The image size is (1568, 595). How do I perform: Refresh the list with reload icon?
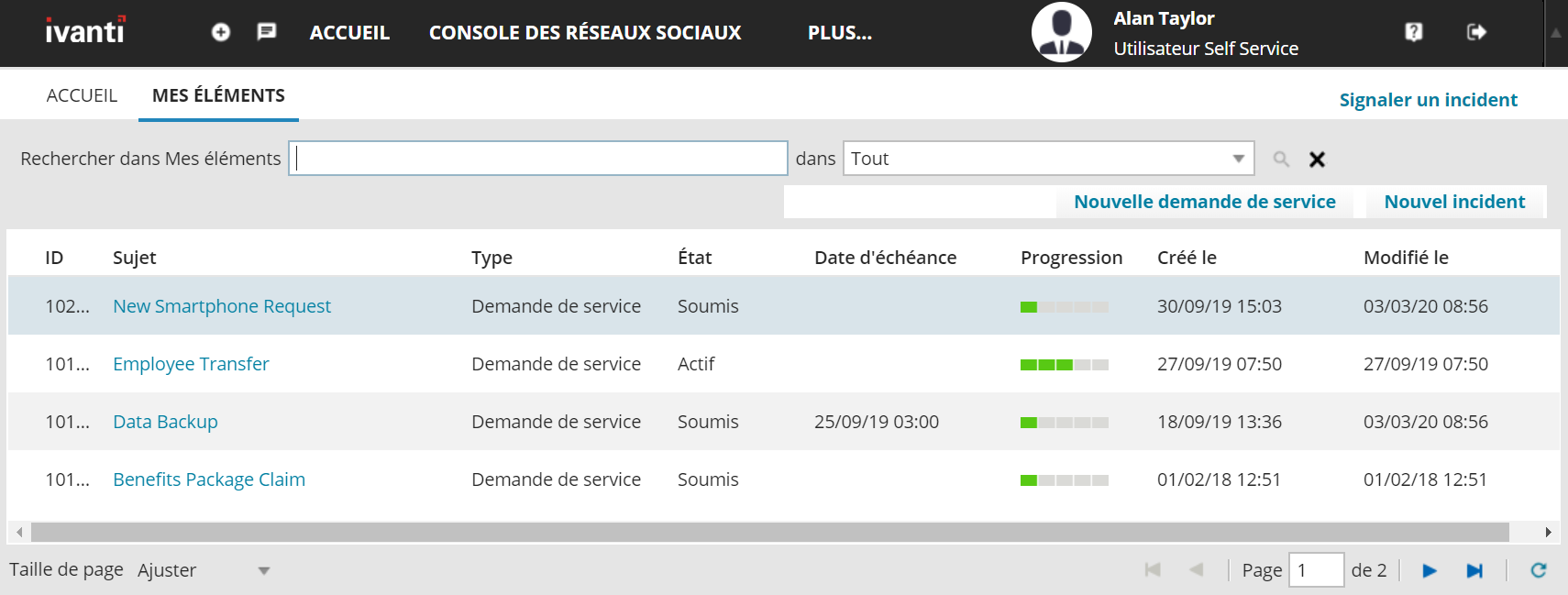coord(1538,570)
